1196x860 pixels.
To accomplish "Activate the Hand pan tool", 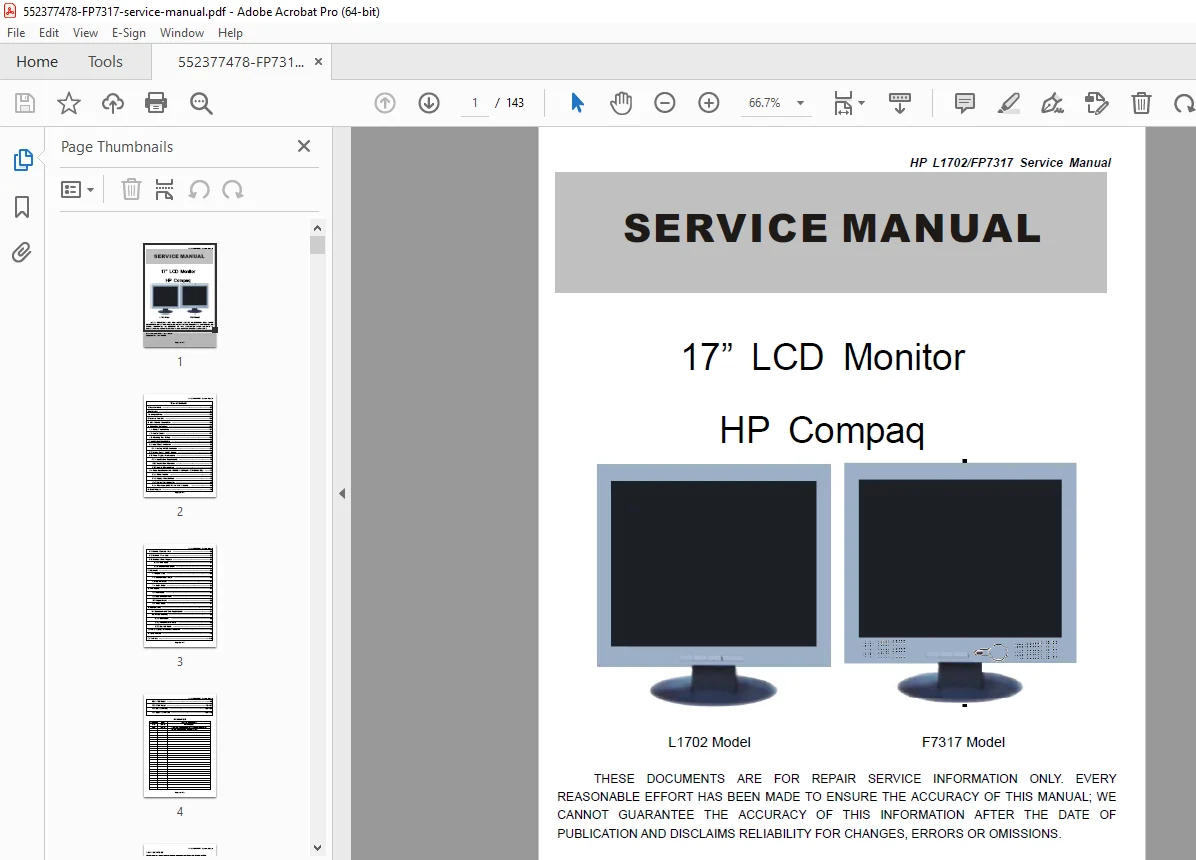I will pos(621,102).
